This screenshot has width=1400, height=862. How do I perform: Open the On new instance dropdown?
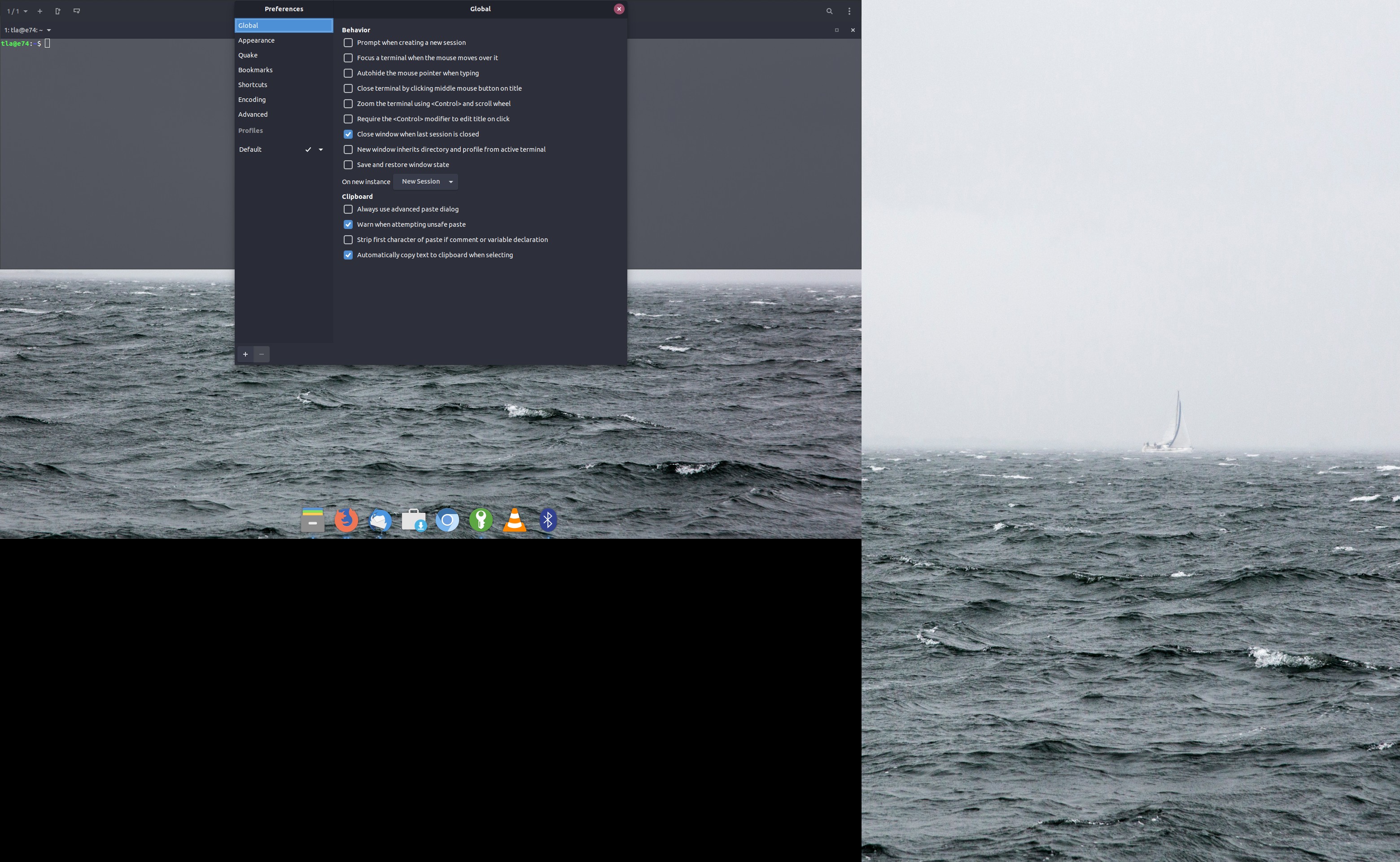[425, 181]
